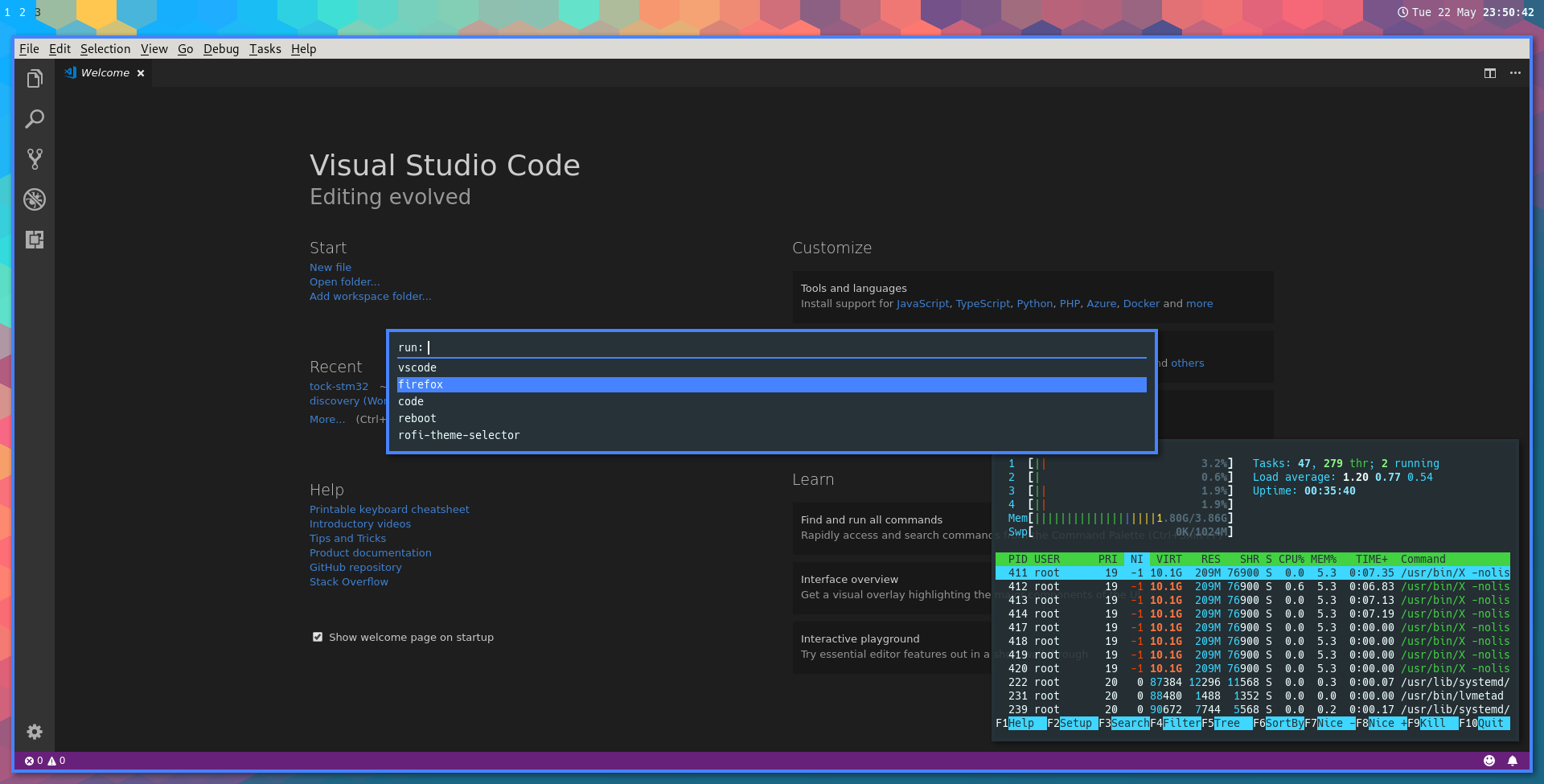The height and width of the screenshot is (784, 1544).
Task: Click errors and warnings count in status bar
Action: (45, 761)
